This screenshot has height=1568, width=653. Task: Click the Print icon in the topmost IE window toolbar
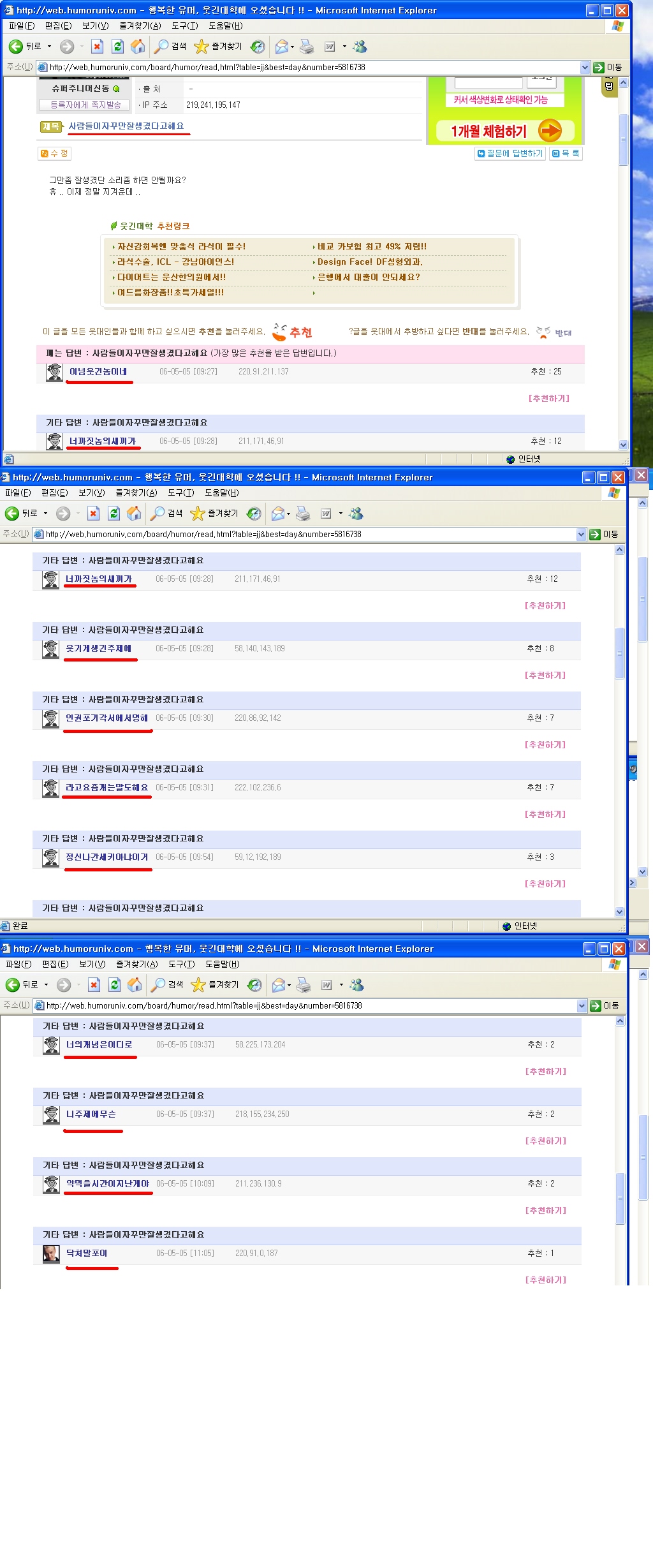[307, 47]
